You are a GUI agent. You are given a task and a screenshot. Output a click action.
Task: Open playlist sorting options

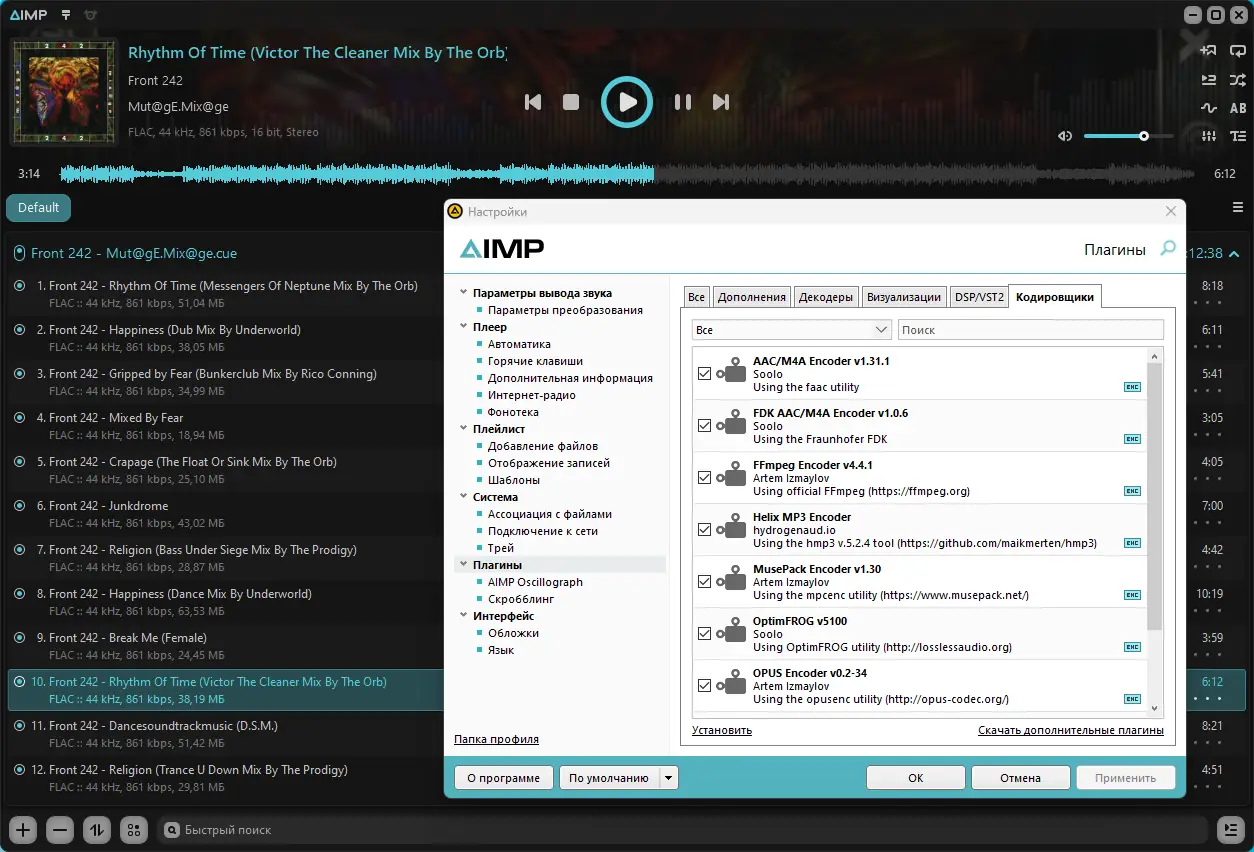coord(96,829)
